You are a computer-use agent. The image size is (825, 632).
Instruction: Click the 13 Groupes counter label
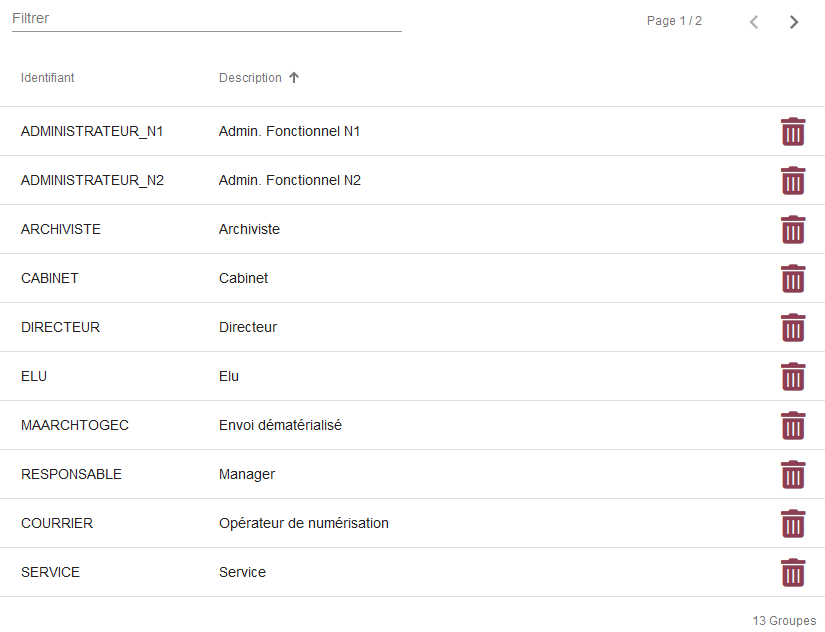783,620
